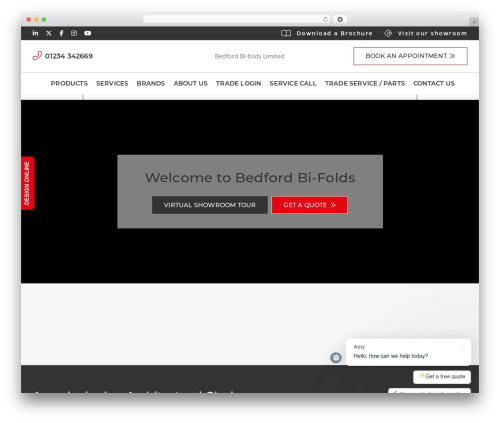Start the VIRTUAL SHOWROOM TOUR
This screenshot has width=500, height=423.
tap(210, 205)
